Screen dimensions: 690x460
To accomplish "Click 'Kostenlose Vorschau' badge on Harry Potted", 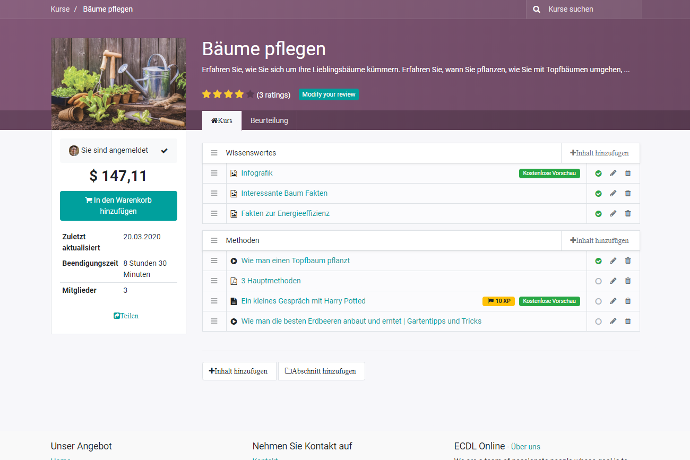I will pyautogui.click(x=549, y=301).
